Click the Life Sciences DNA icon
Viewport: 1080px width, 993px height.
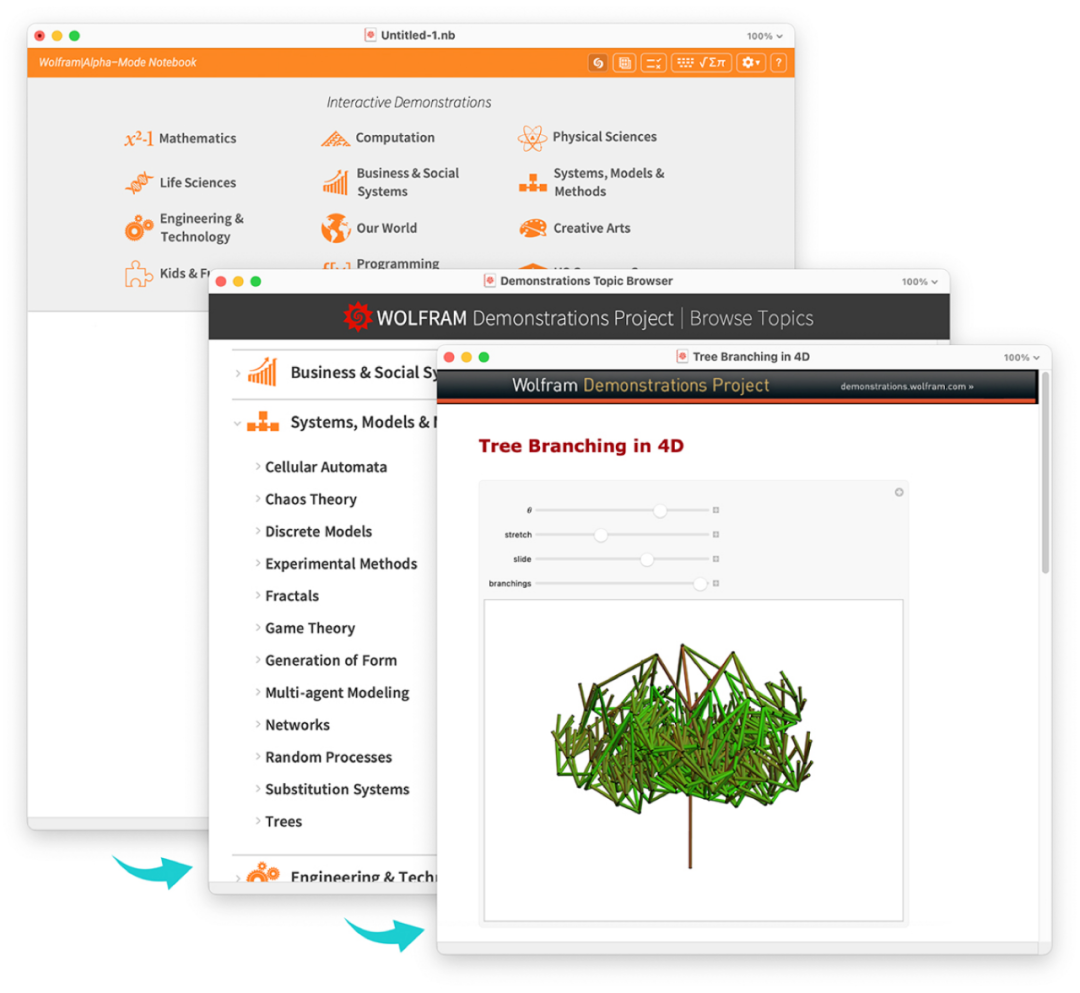138,182
